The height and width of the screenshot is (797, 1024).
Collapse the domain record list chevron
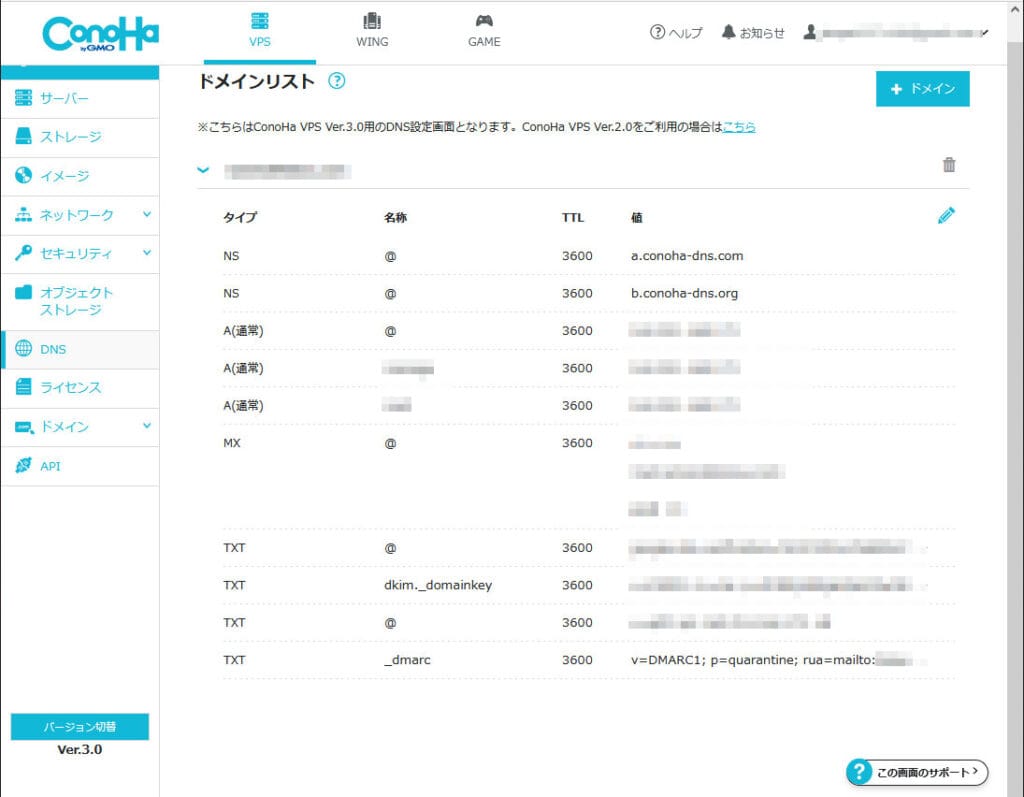203,171
